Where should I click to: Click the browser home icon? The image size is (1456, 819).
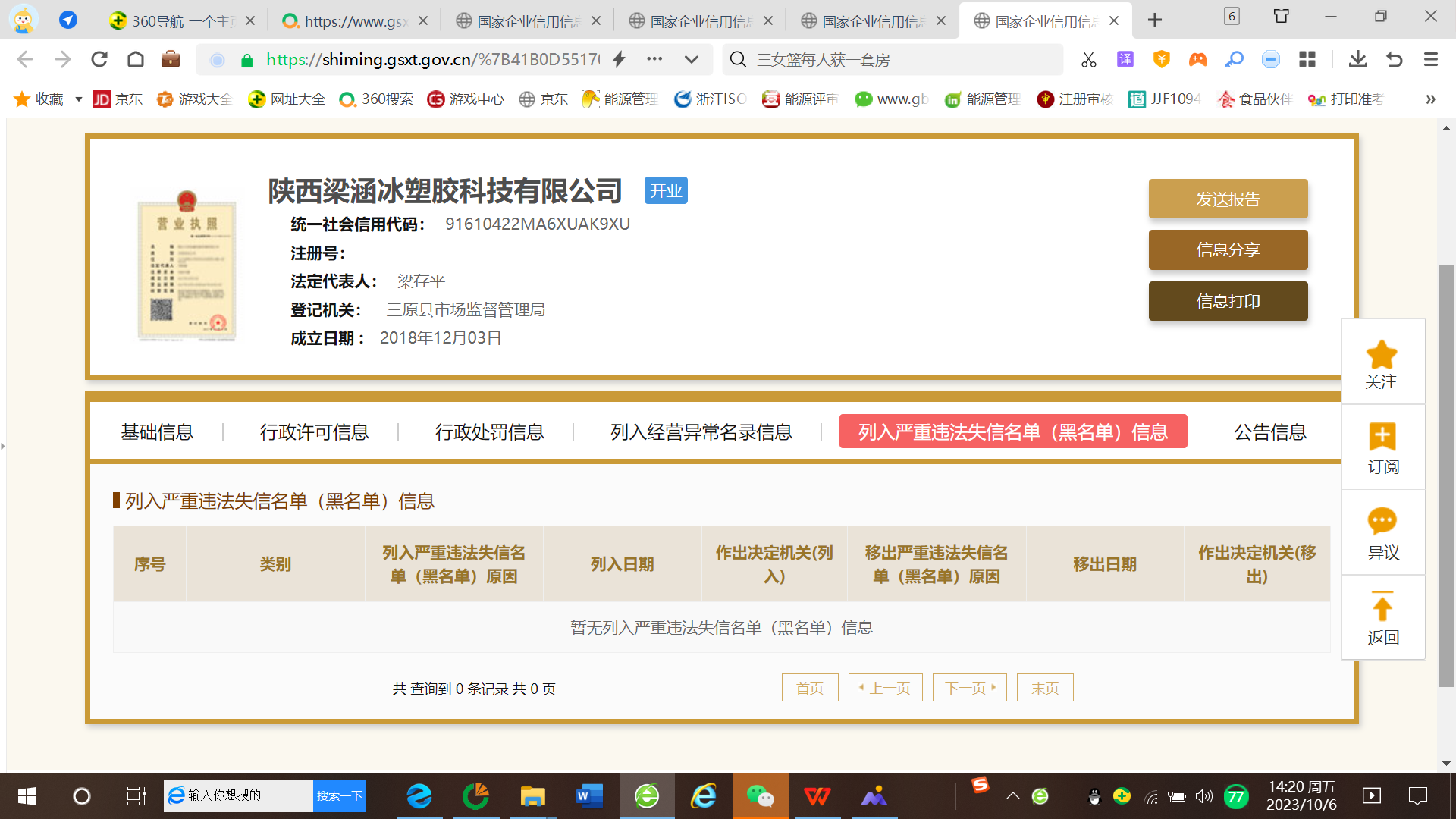136,59
